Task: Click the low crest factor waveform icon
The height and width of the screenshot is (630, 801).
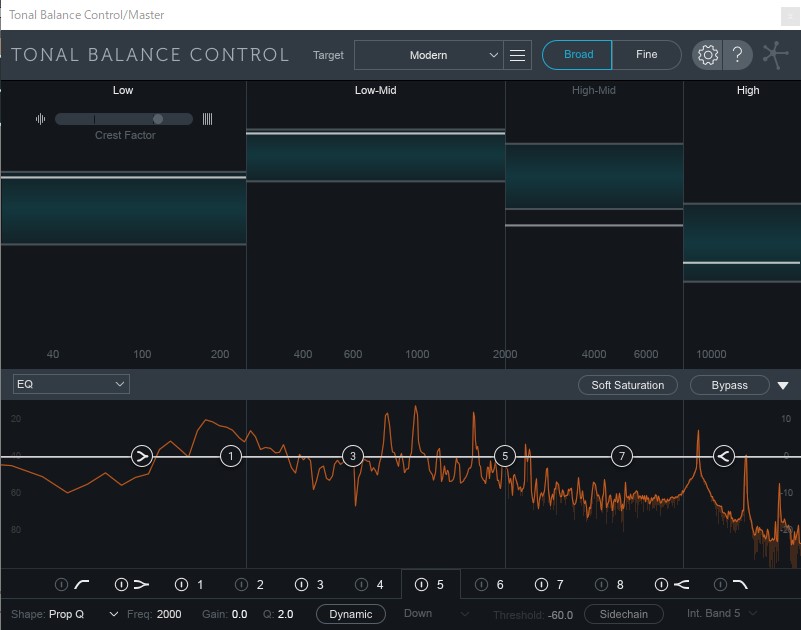Action: tap(40, 119)
